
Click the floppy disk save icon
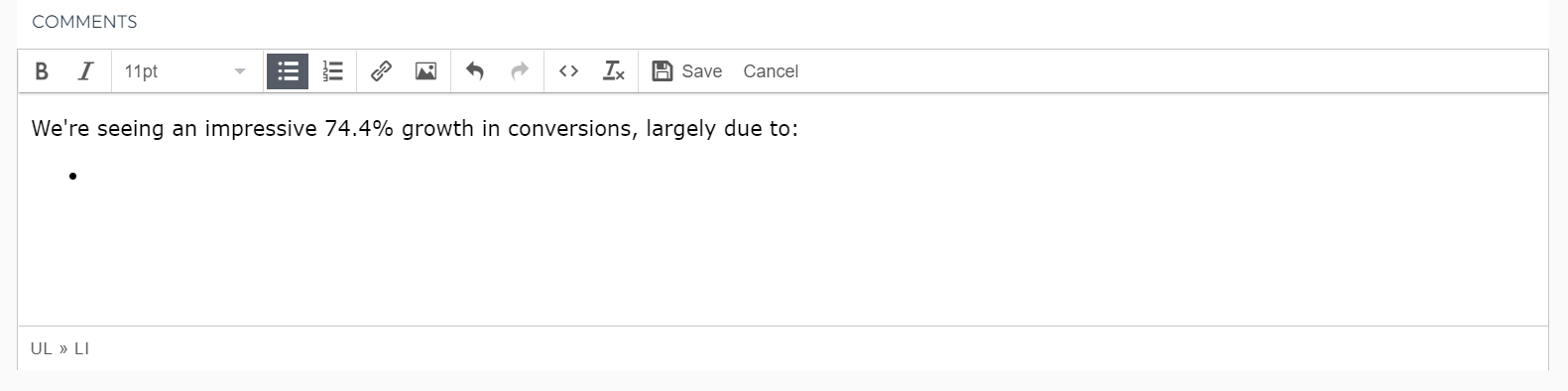pyautogui.click(x=663, y=71)
